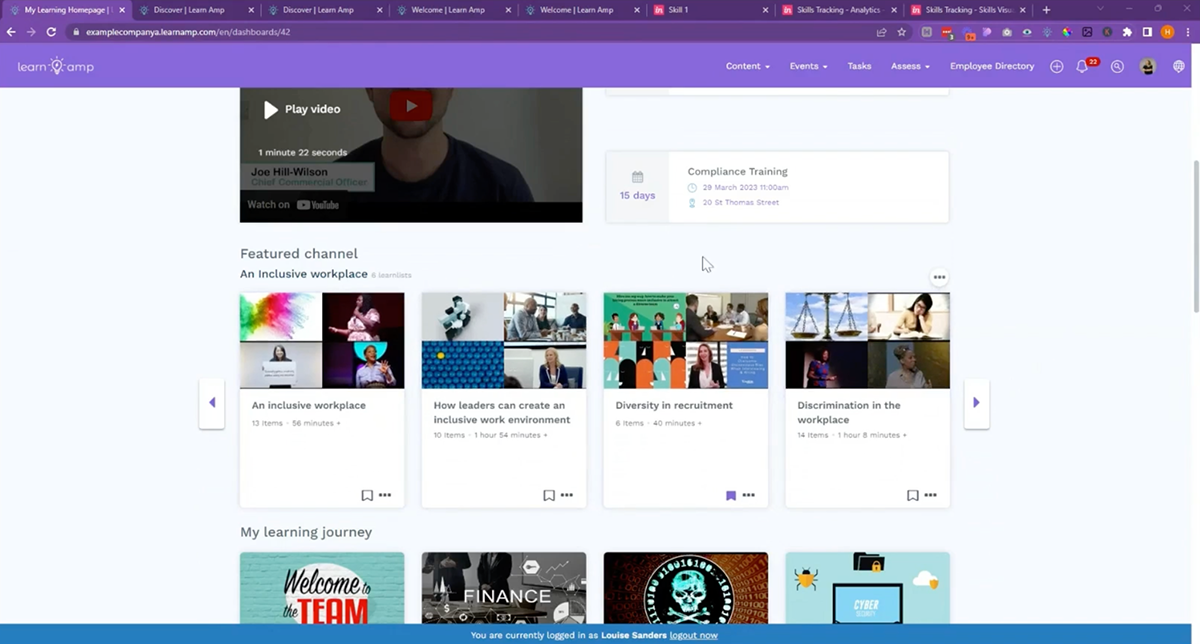Bookmark the An inclusive workplace card
Viewport: 1200px width, 644px height.
tap(367, 495)
